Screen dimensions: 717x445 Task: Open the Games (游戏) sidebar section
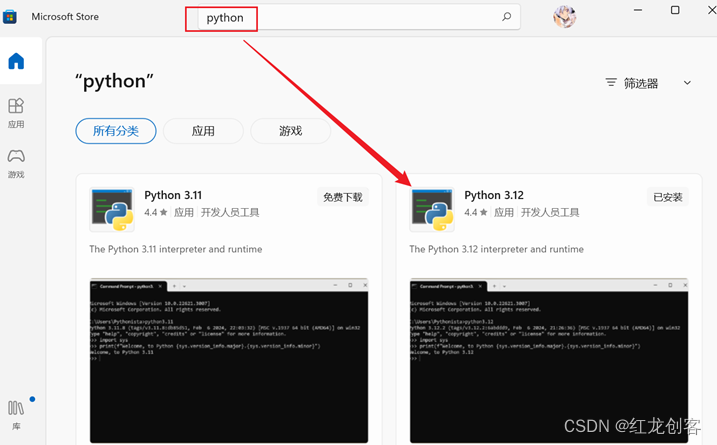(16, 163)
